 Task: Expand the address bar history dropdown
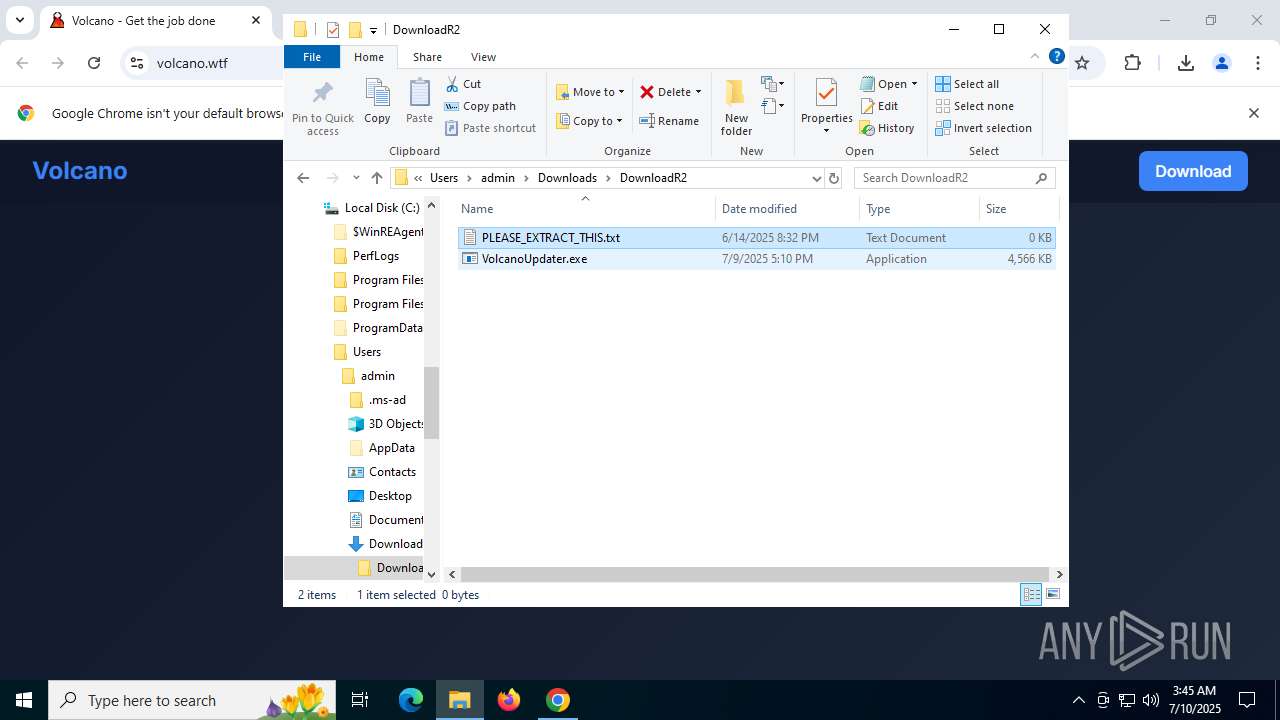click(x=816, y=178)
